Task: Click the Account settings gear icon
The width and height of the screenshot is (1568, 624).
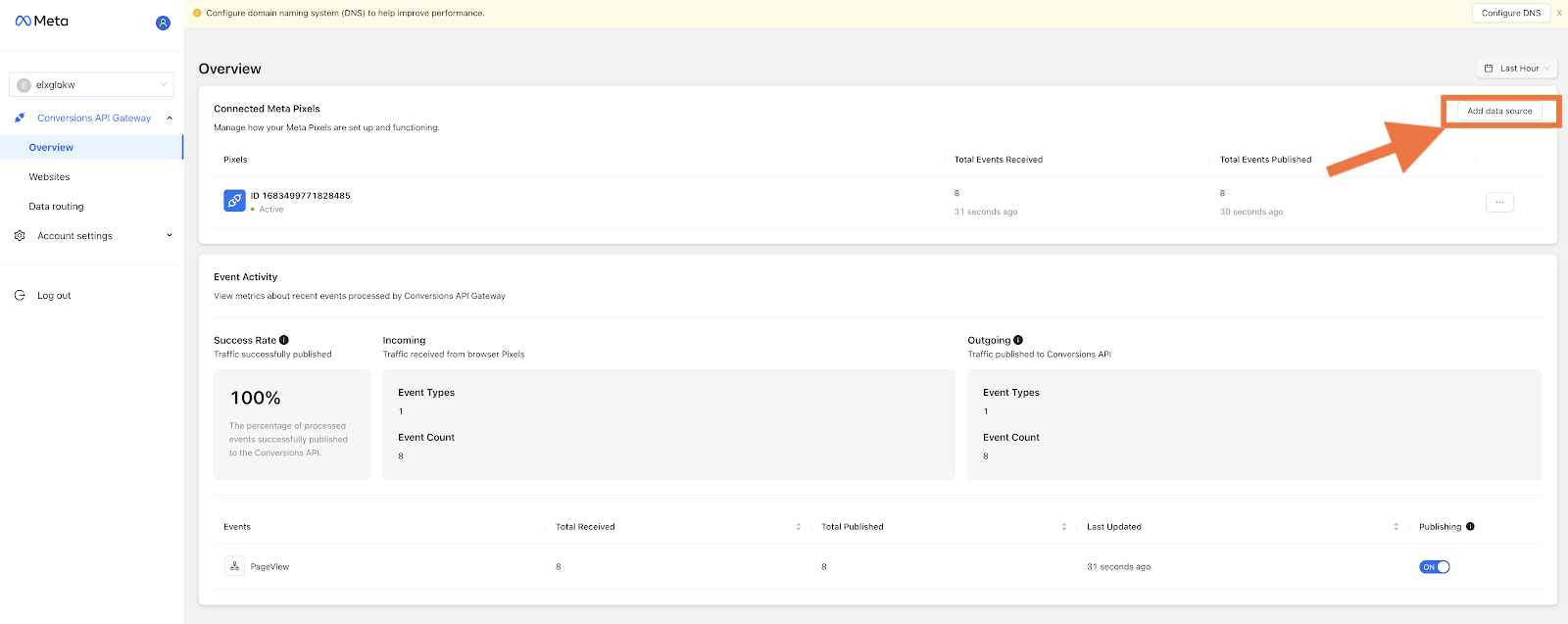Action: pyautogui.click(x=20, y=236)
